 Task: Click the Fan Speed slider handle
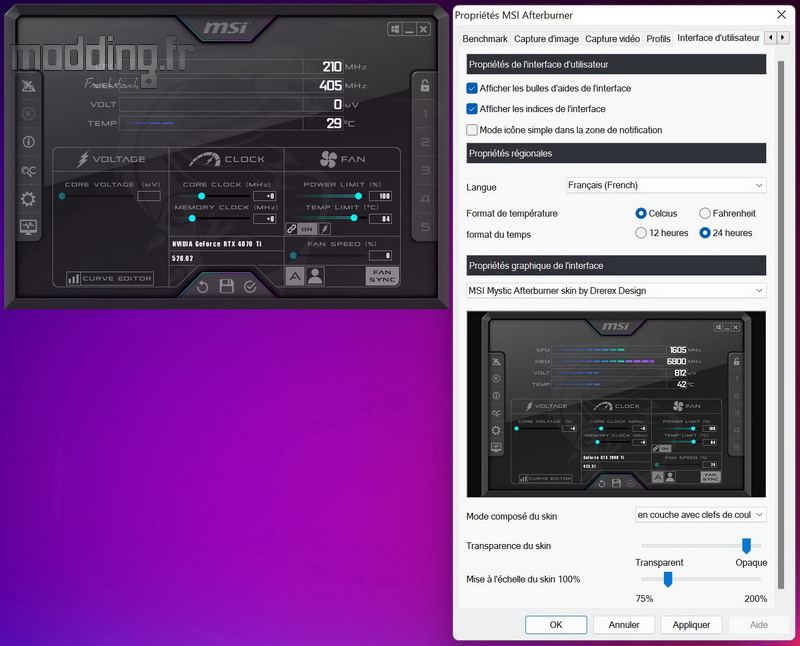[x=293, y=256]
